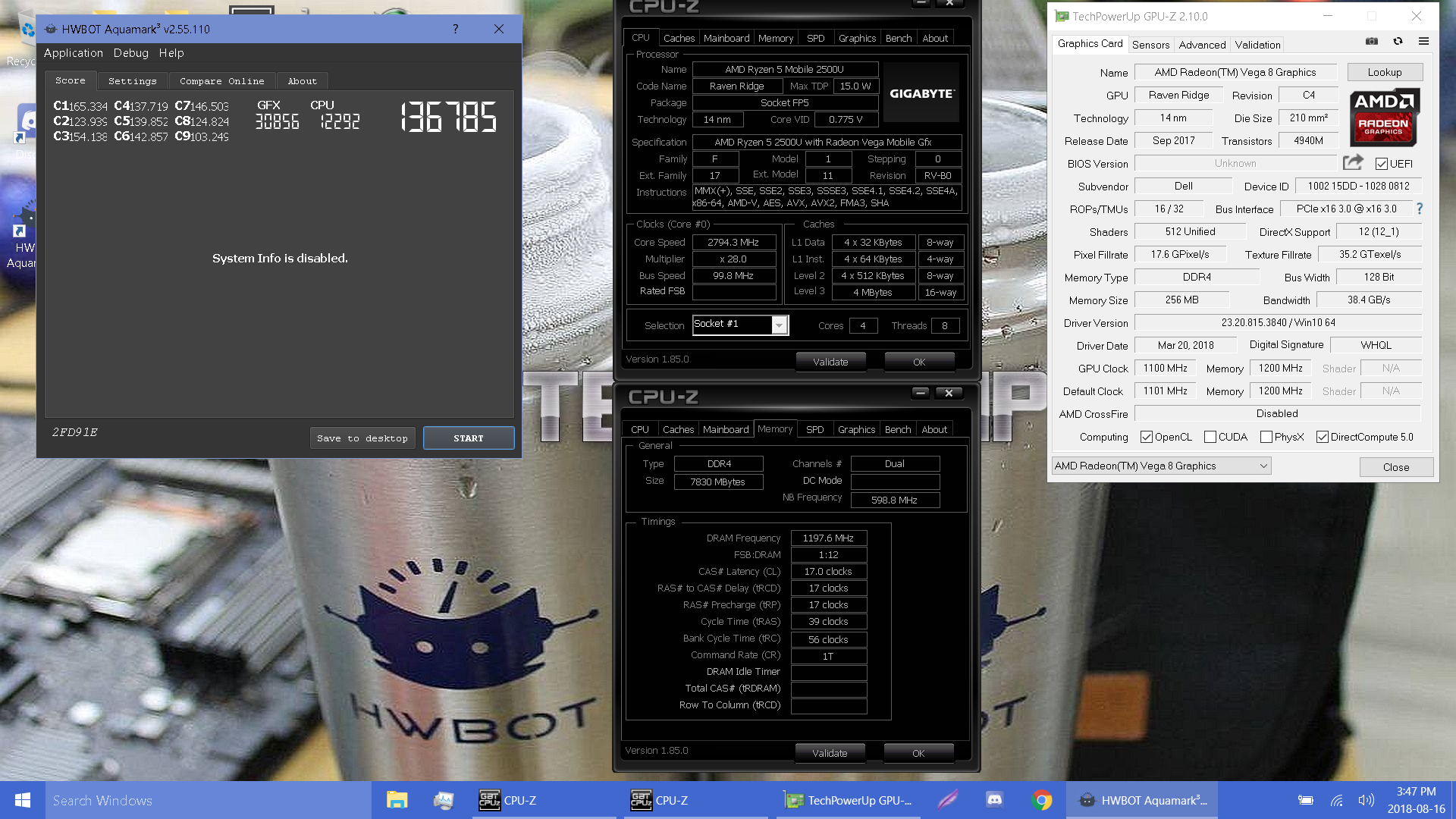The width and height of the screenshot is (1456, 819).
Task: Open the About tab in Aquamark
Action: tap(303, 81)
